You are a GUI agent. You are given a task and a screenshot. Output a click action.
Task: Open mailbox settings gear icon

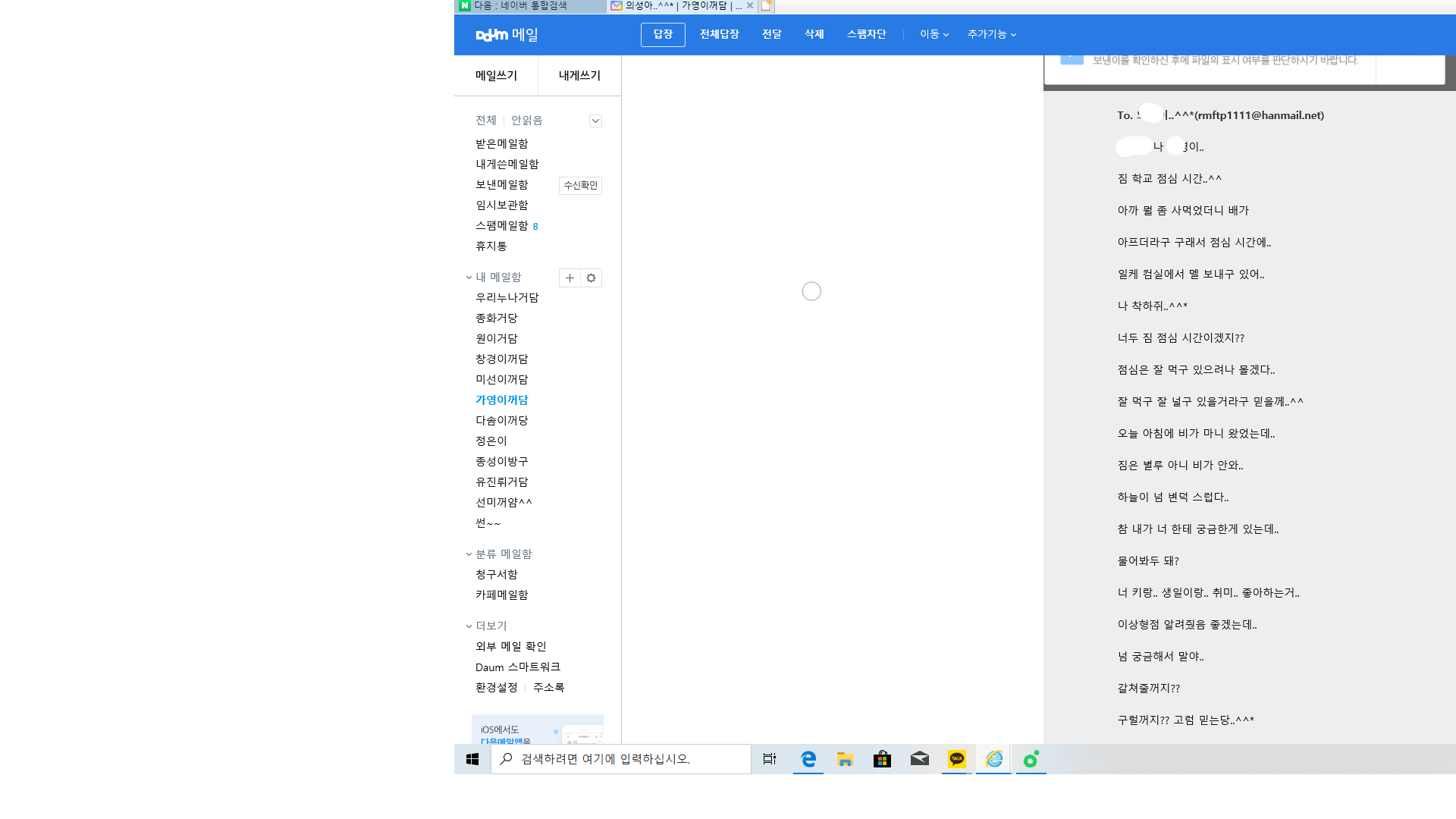tap(591, 278)
